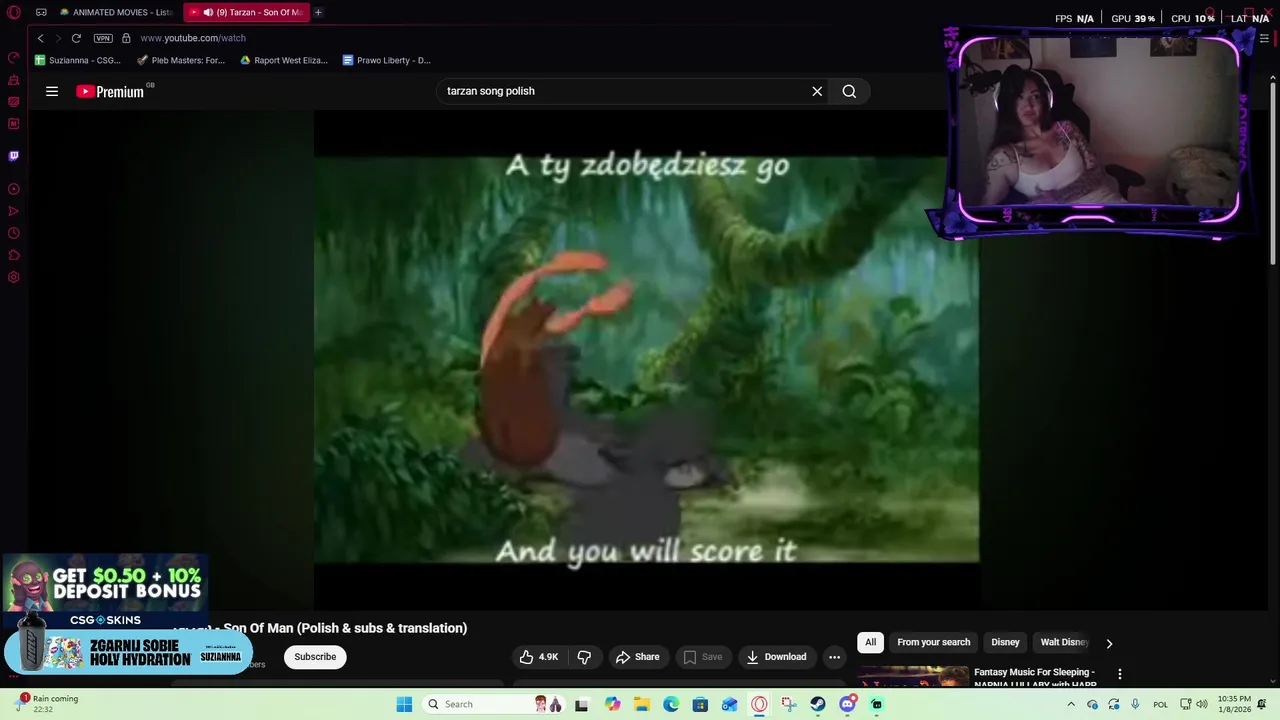Go forward to next page
This screenshot has width=1280, height=720.
click(58, 38)
